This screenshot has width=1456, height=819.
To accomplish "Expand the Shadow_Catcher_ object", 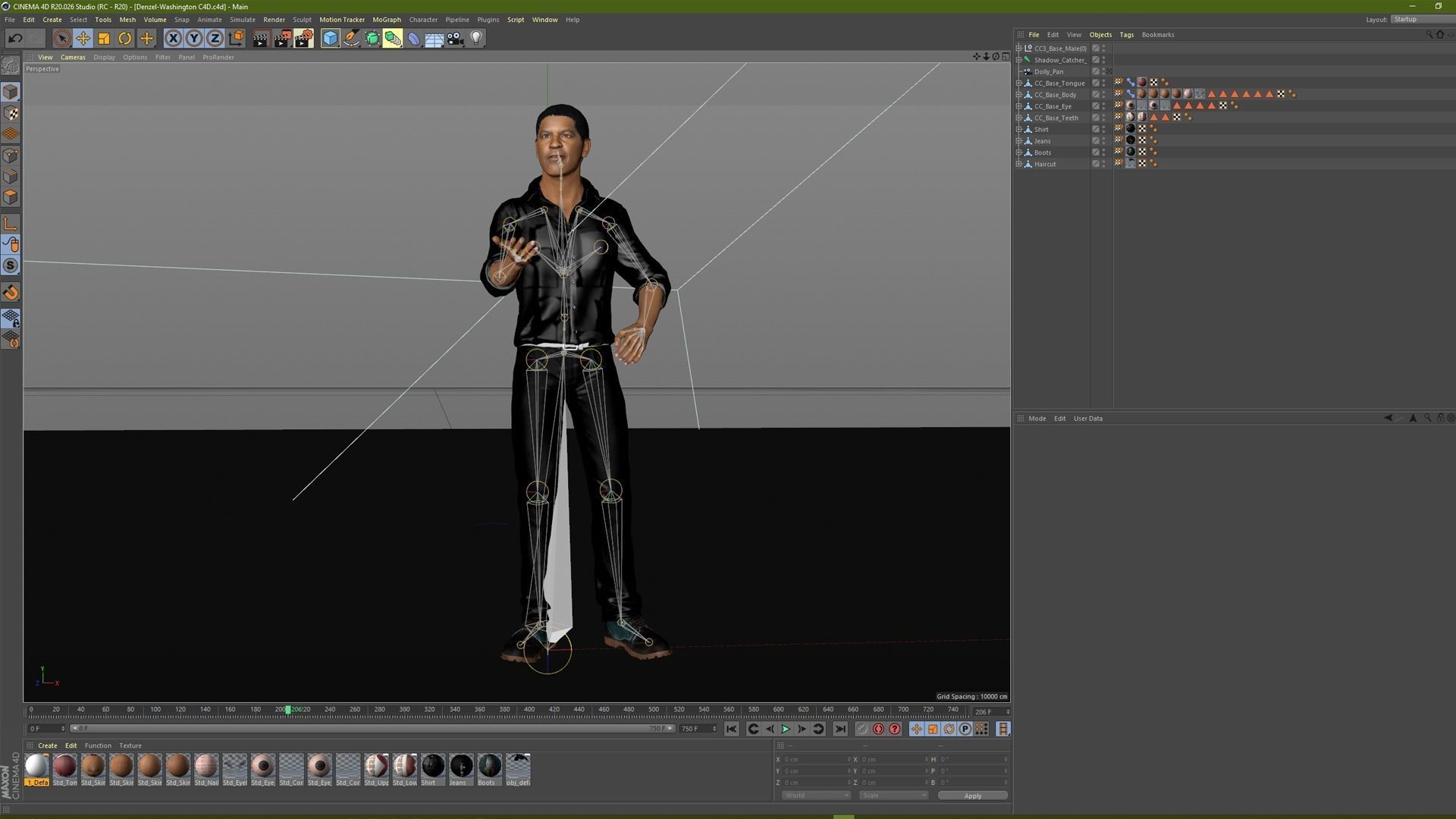I will [1019, 60].
